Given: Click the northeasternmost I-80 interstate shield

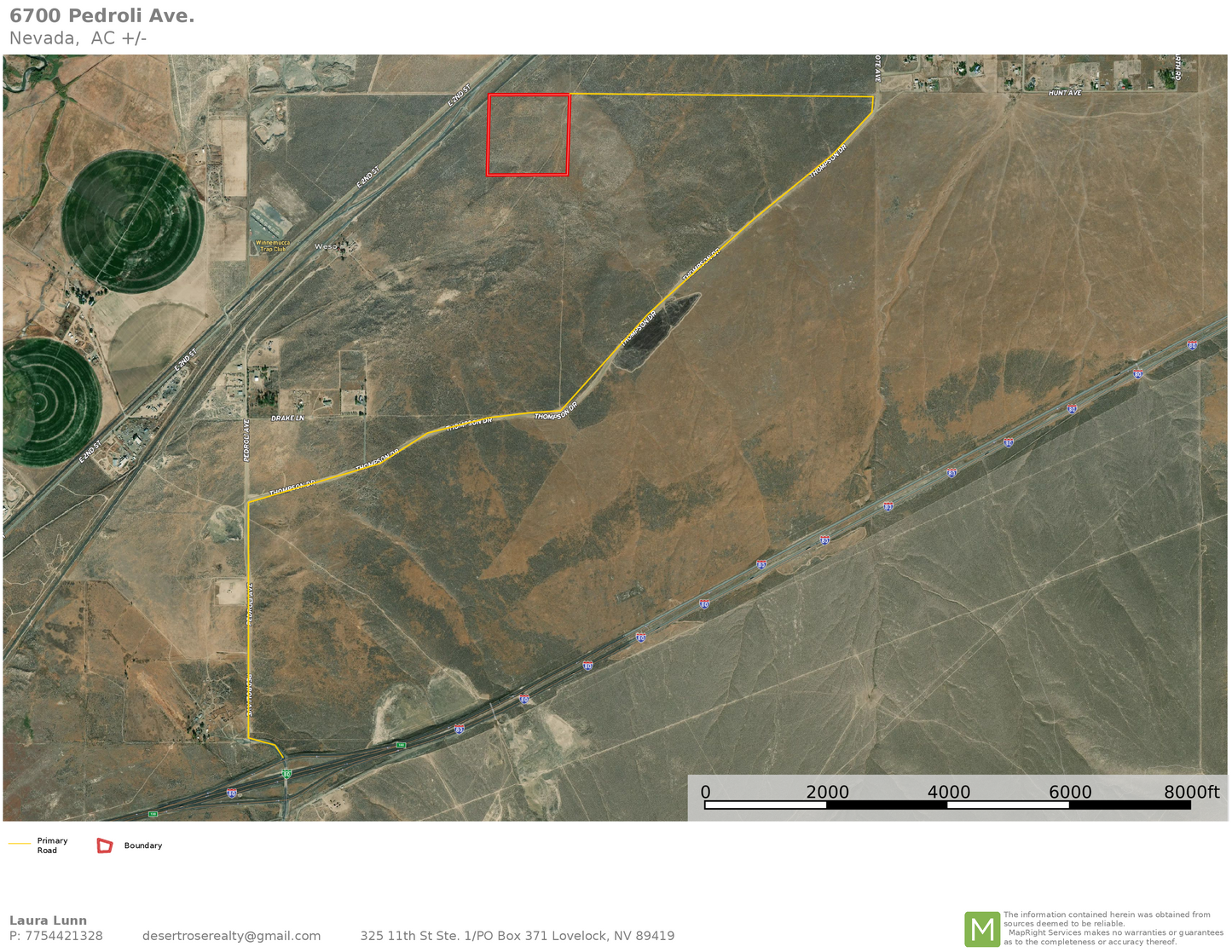Looking at the screenshot, I should point(1191,345).
